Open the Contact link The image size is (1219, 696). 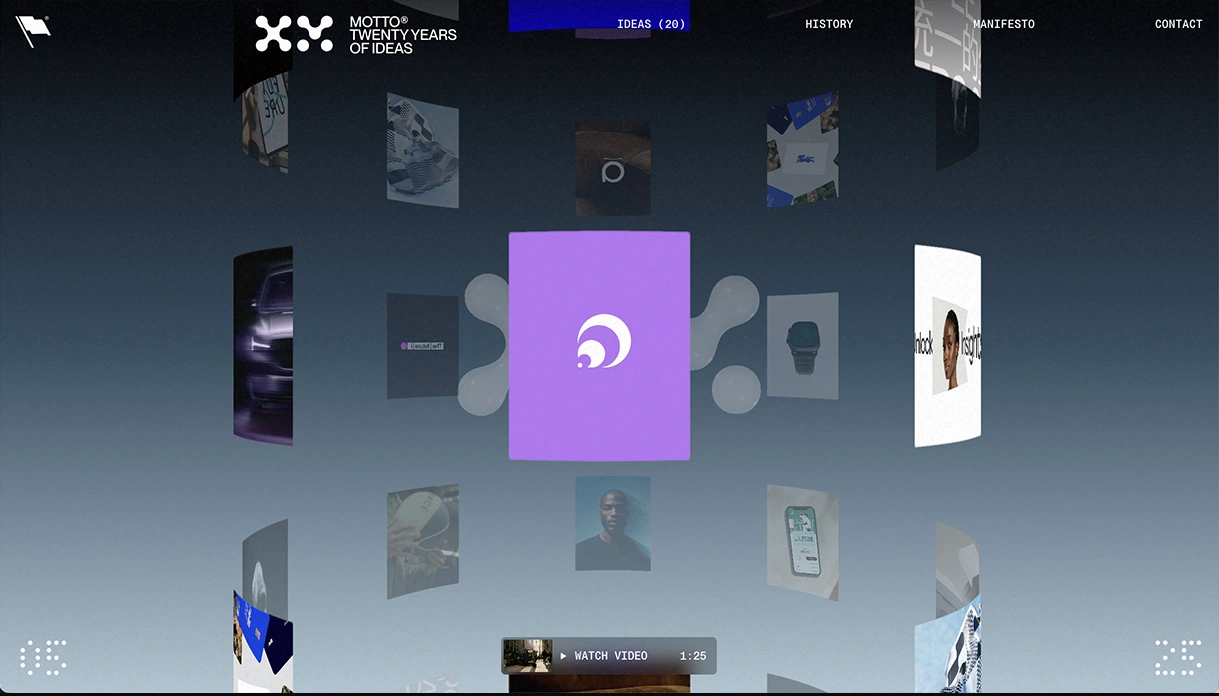point(1178,24)
